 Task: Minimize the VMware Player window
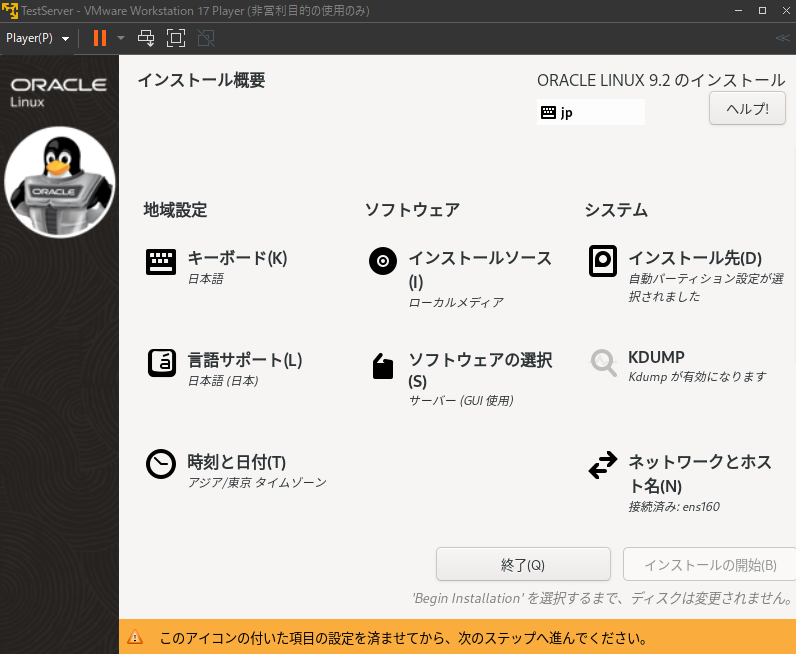coord(739,11)
